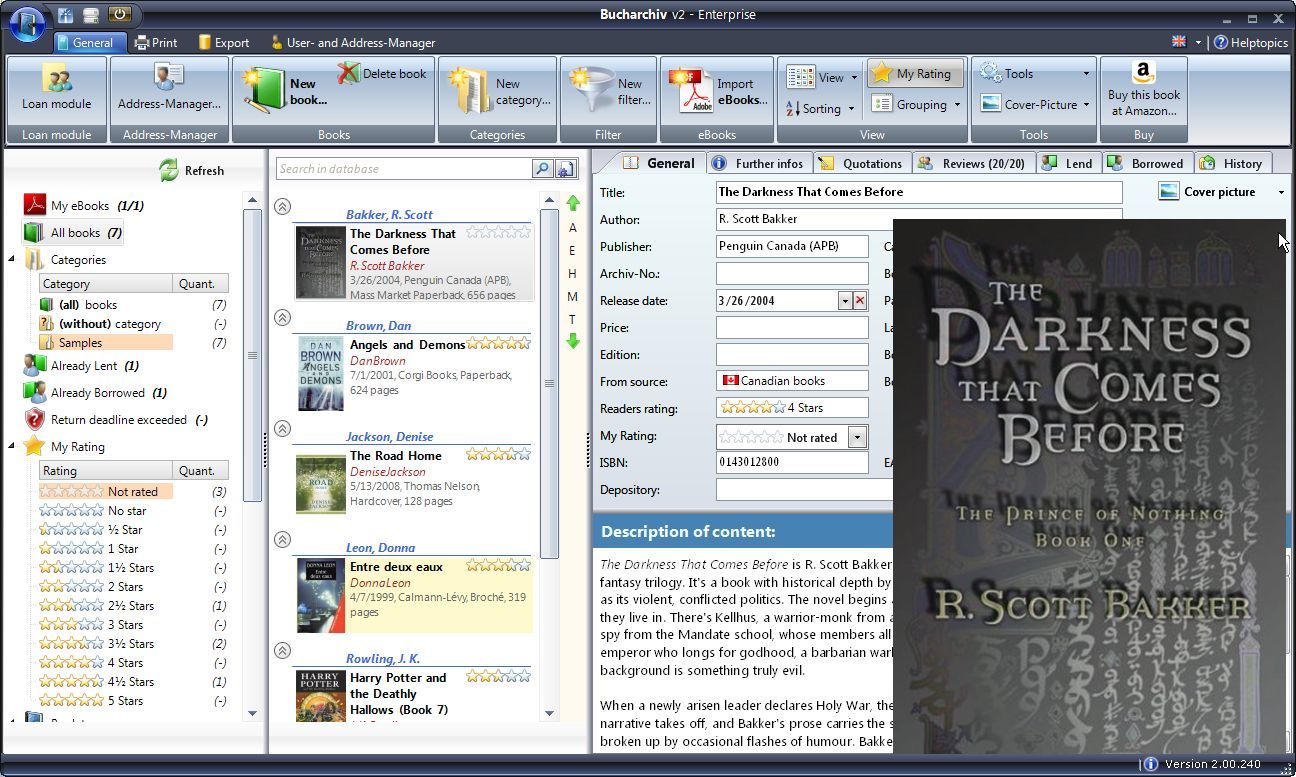Open the Reviews (20/20) tab
The height and width of the screenshot is (777, 1296).
(972, 163)
